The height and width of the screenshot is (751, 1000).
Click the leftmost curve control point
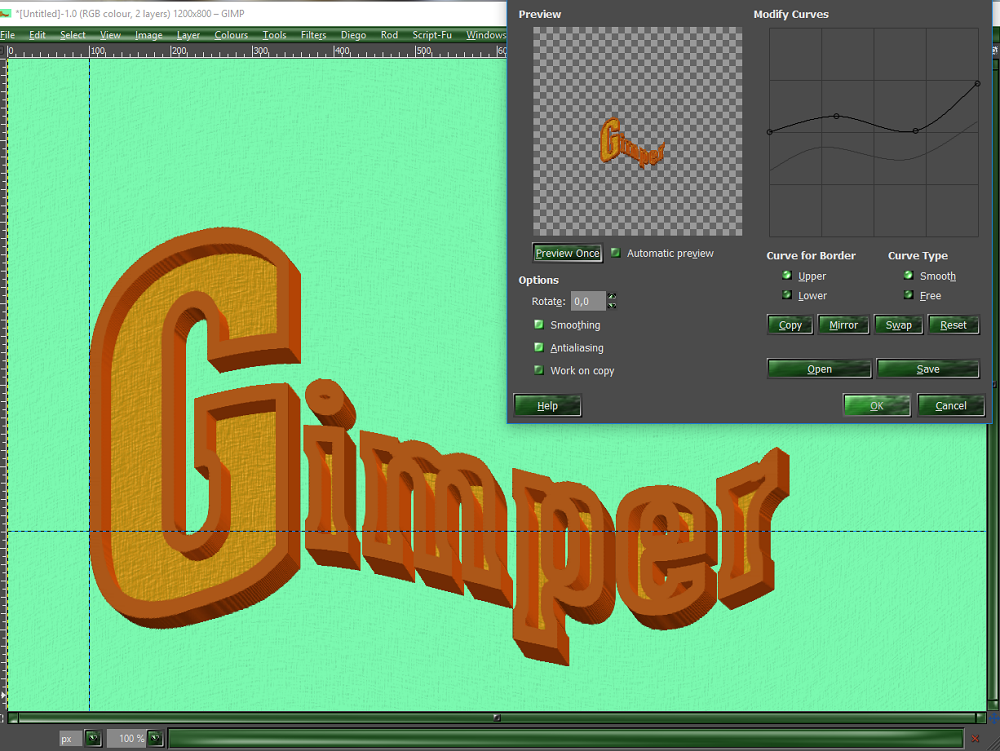pyautogui.click(x=770, y=132)
